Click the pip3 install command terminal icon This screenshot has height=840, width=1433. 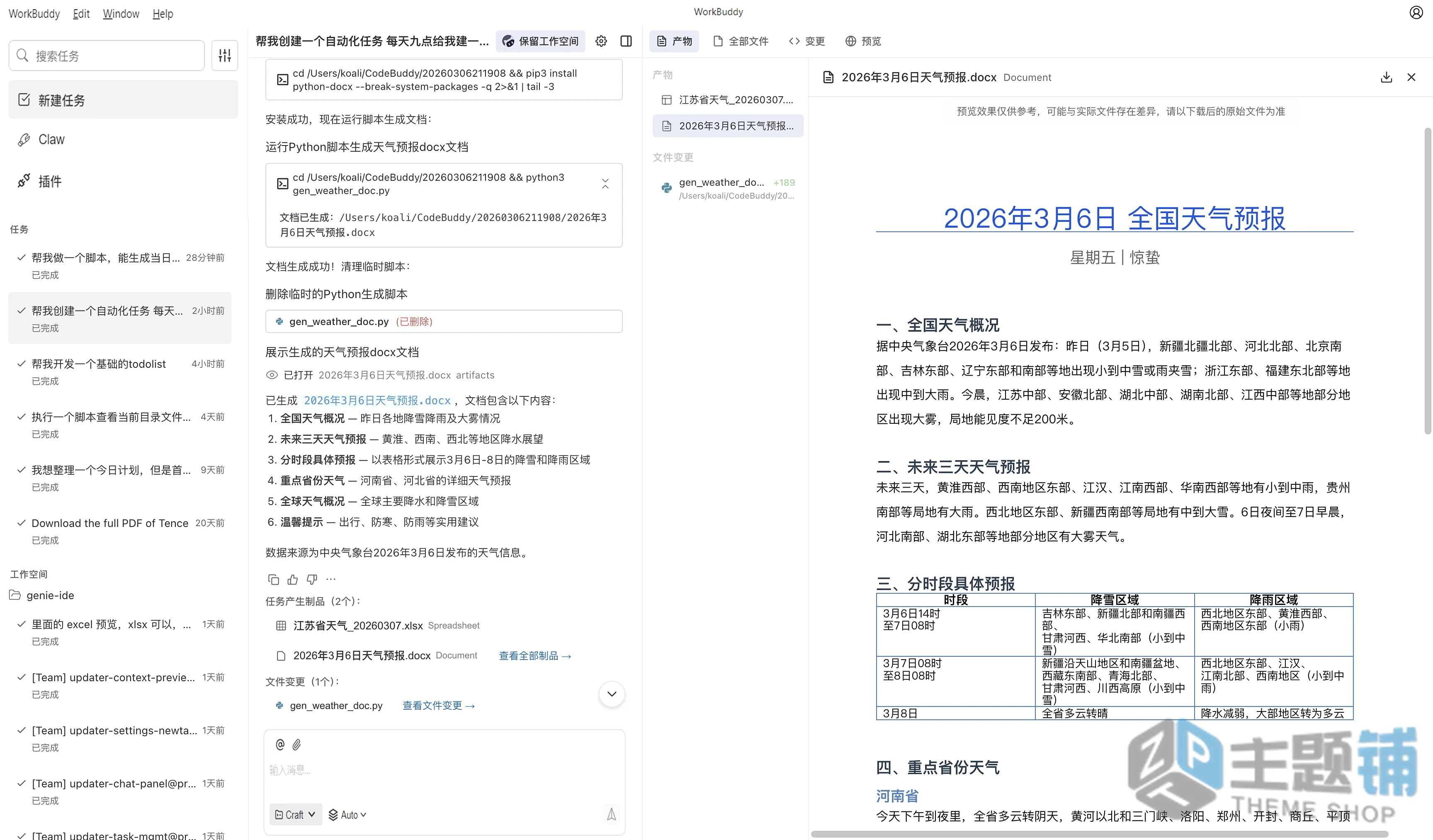(282, 80)
